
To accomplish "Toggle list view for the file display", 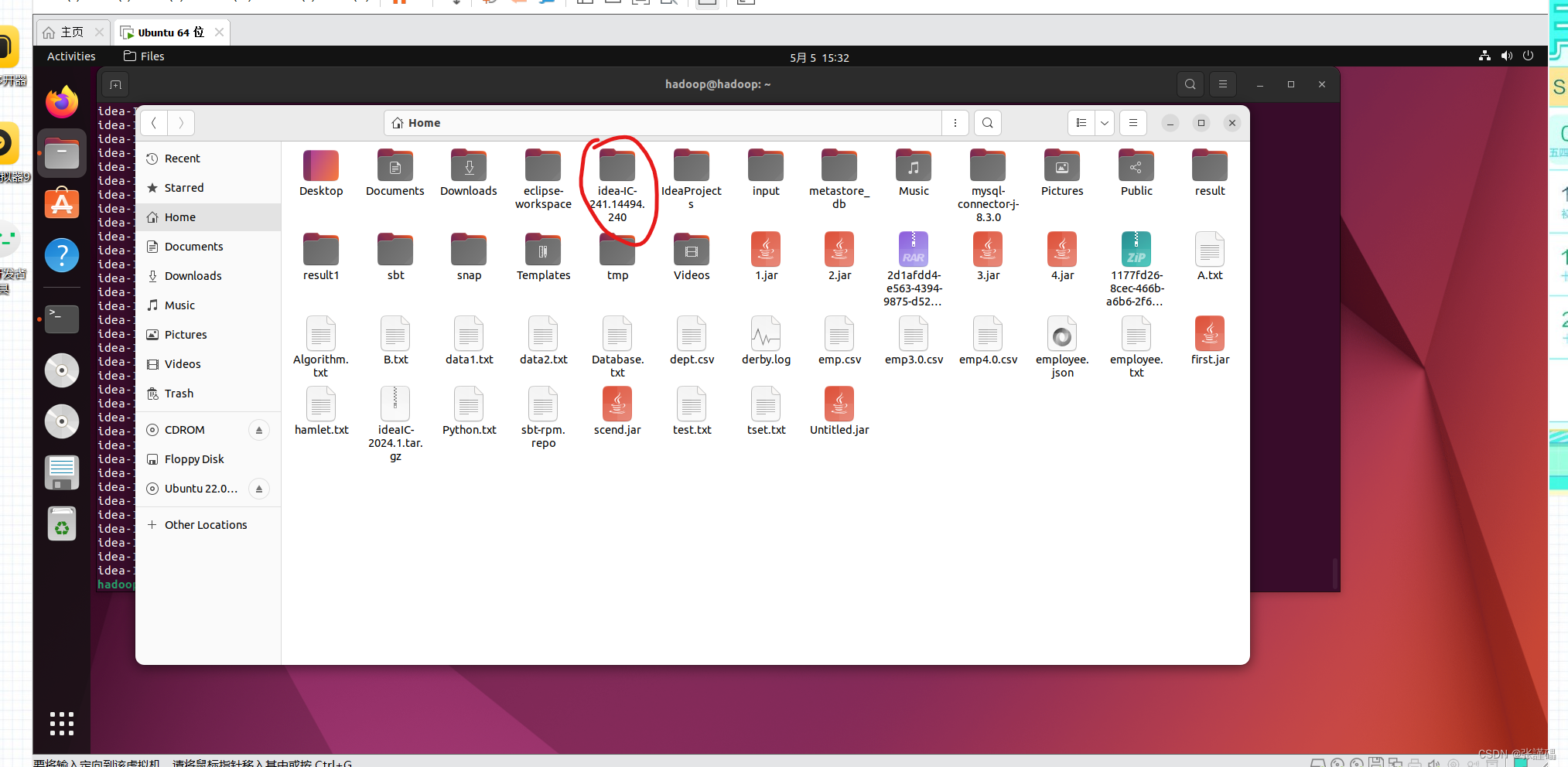I will (1081, 122).
